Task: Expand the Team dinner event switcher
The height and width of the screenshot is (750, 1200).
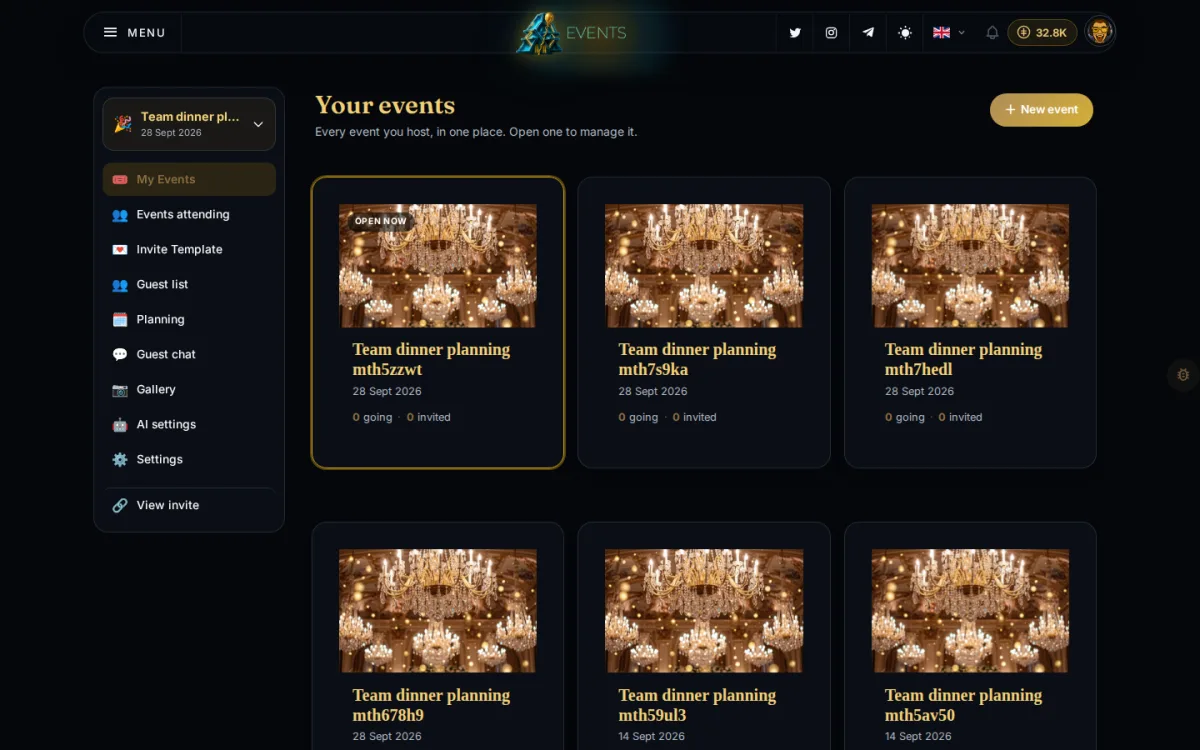Action: tap(189, 124)
